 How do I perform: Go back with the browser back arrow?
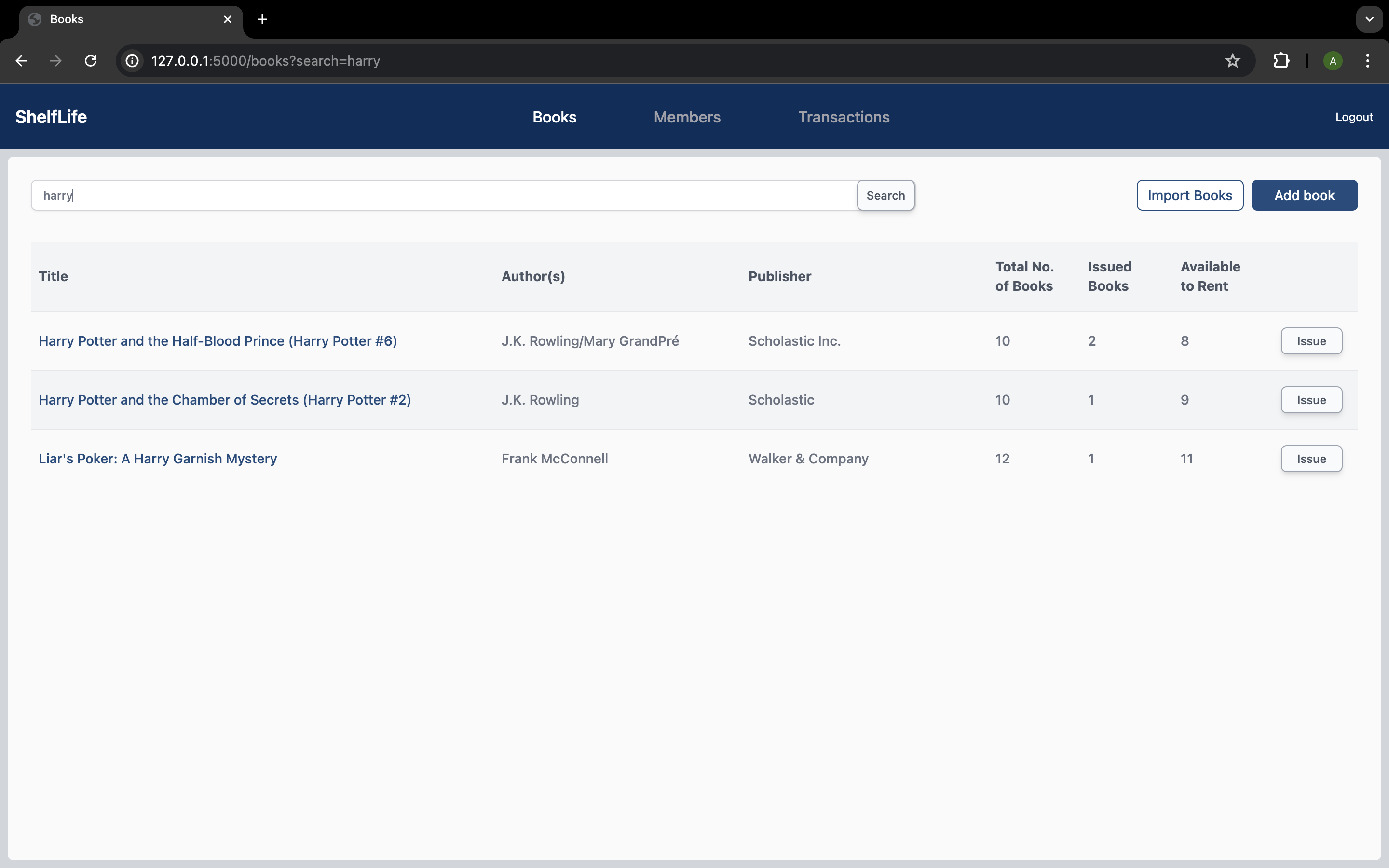tap(21, 61)
